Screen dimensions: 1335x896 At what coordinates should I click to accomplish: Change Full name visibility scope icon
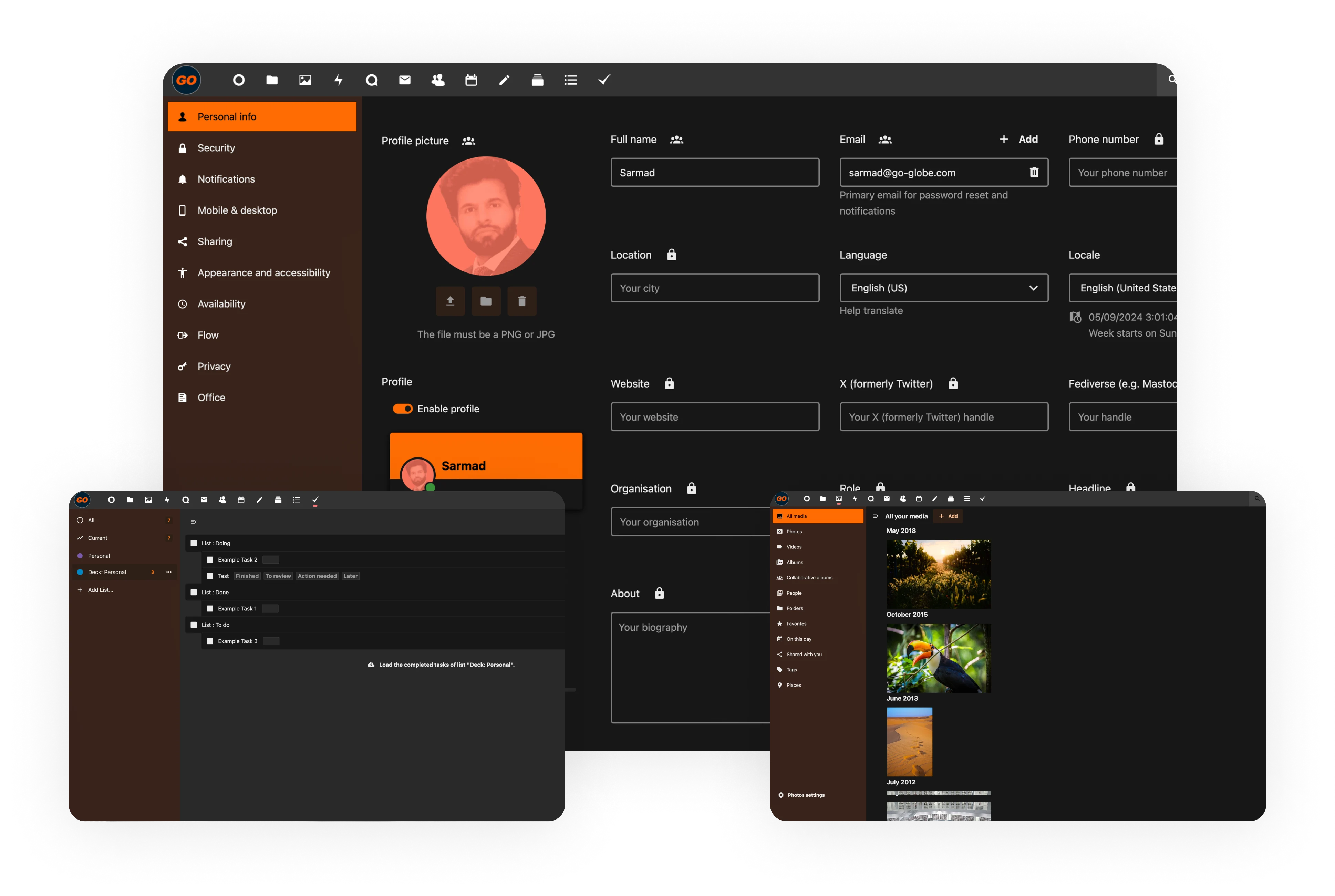pyautogui.click(x=676, y=140)
